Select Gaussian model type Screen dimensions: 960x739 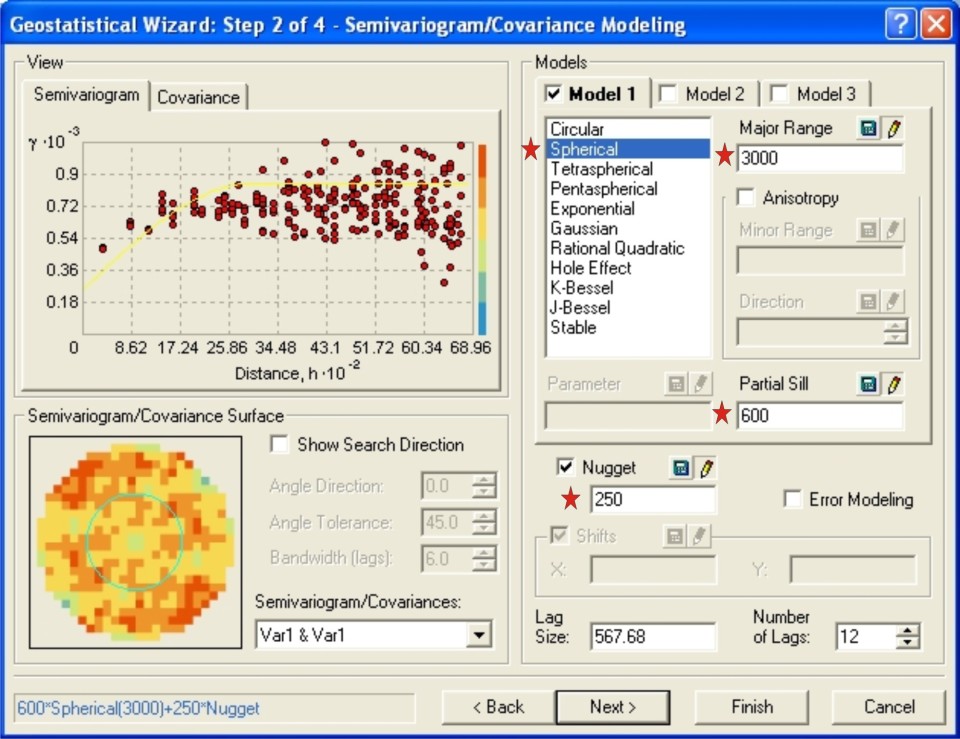(628, 228)
